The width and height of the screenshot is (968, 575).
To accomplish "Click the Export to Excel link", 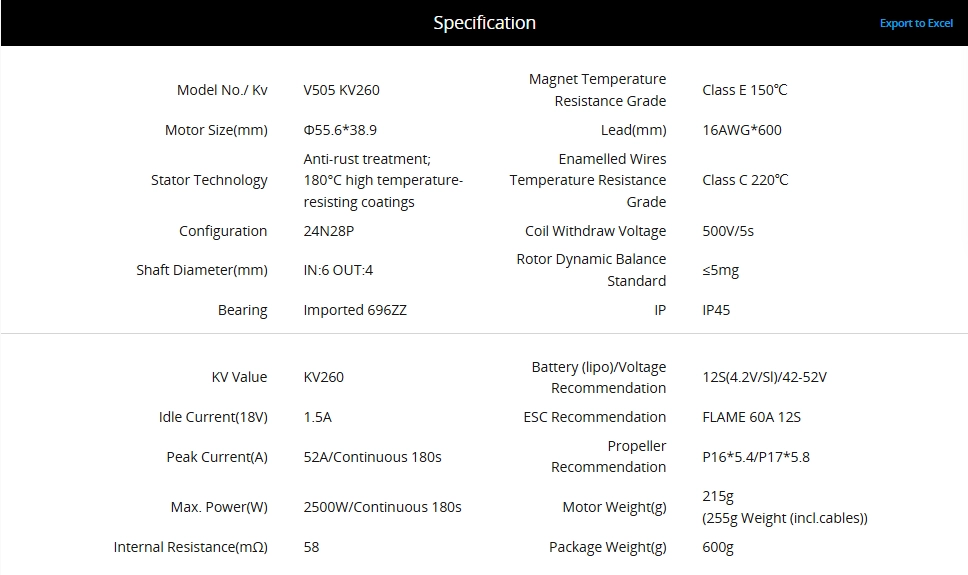I will pyautogui.click(x=916, y=23).
